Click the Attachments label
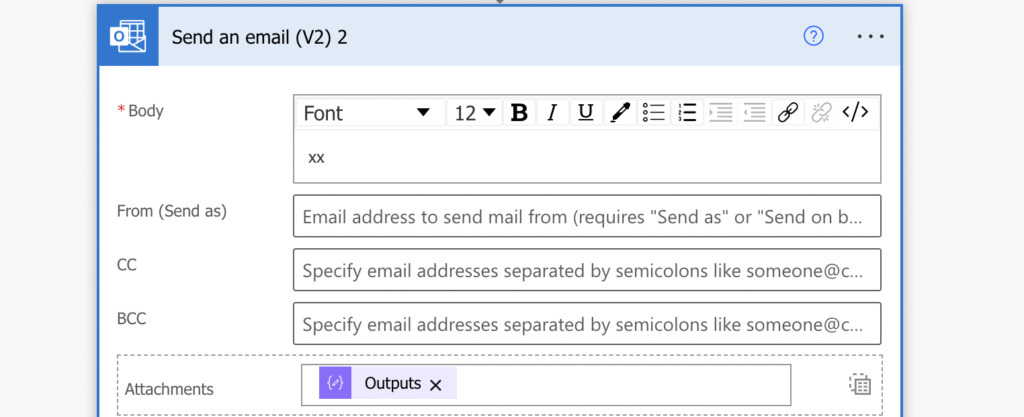 pyautogui.click(x=169, y=390)
